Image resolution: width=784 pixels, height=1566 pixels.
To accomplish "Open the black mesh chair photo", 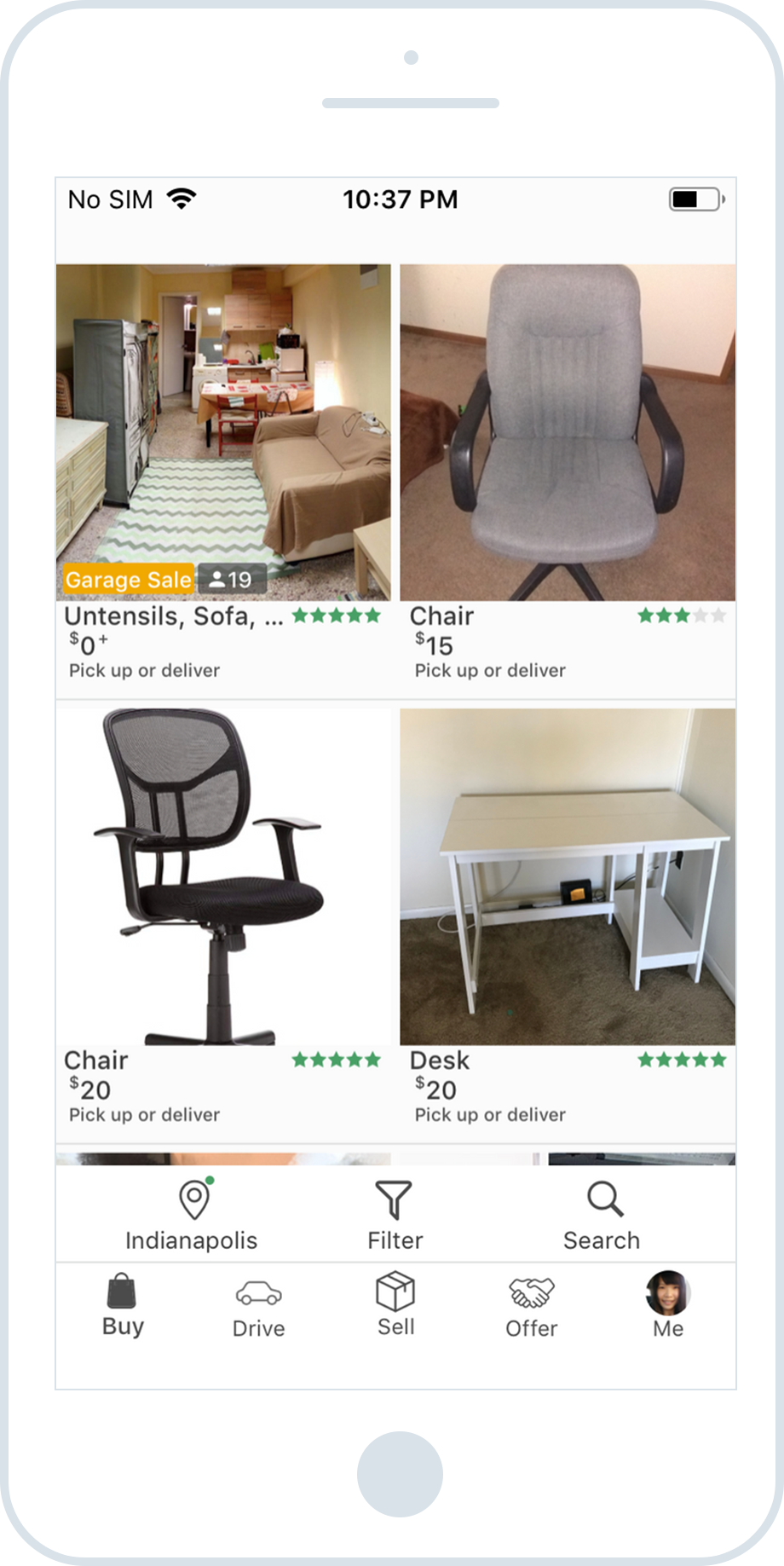I will point(223,876).
